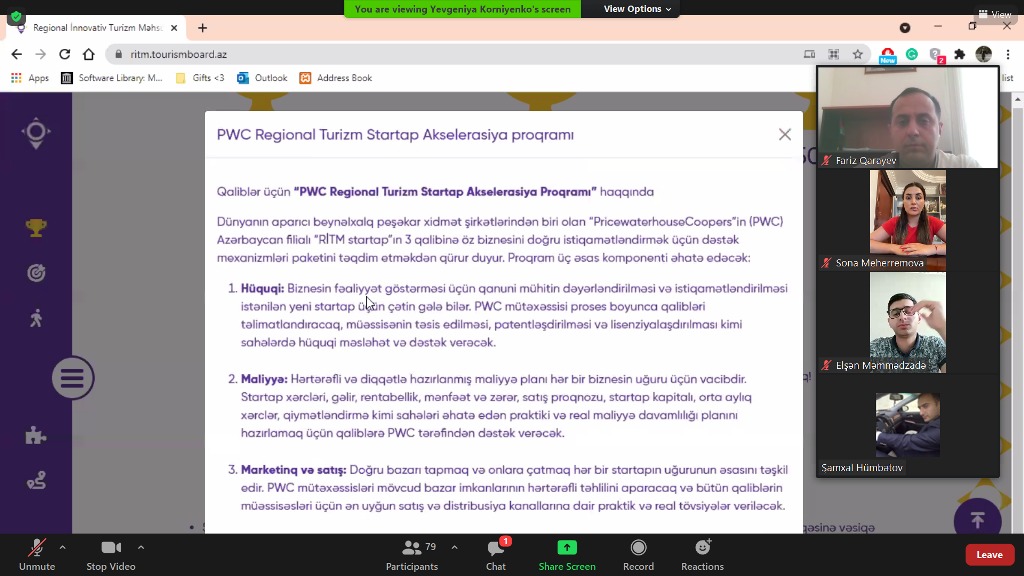Unmute the microphone in Zoom toolbar
Screen dimensions: 1024x576
(37, 554)
